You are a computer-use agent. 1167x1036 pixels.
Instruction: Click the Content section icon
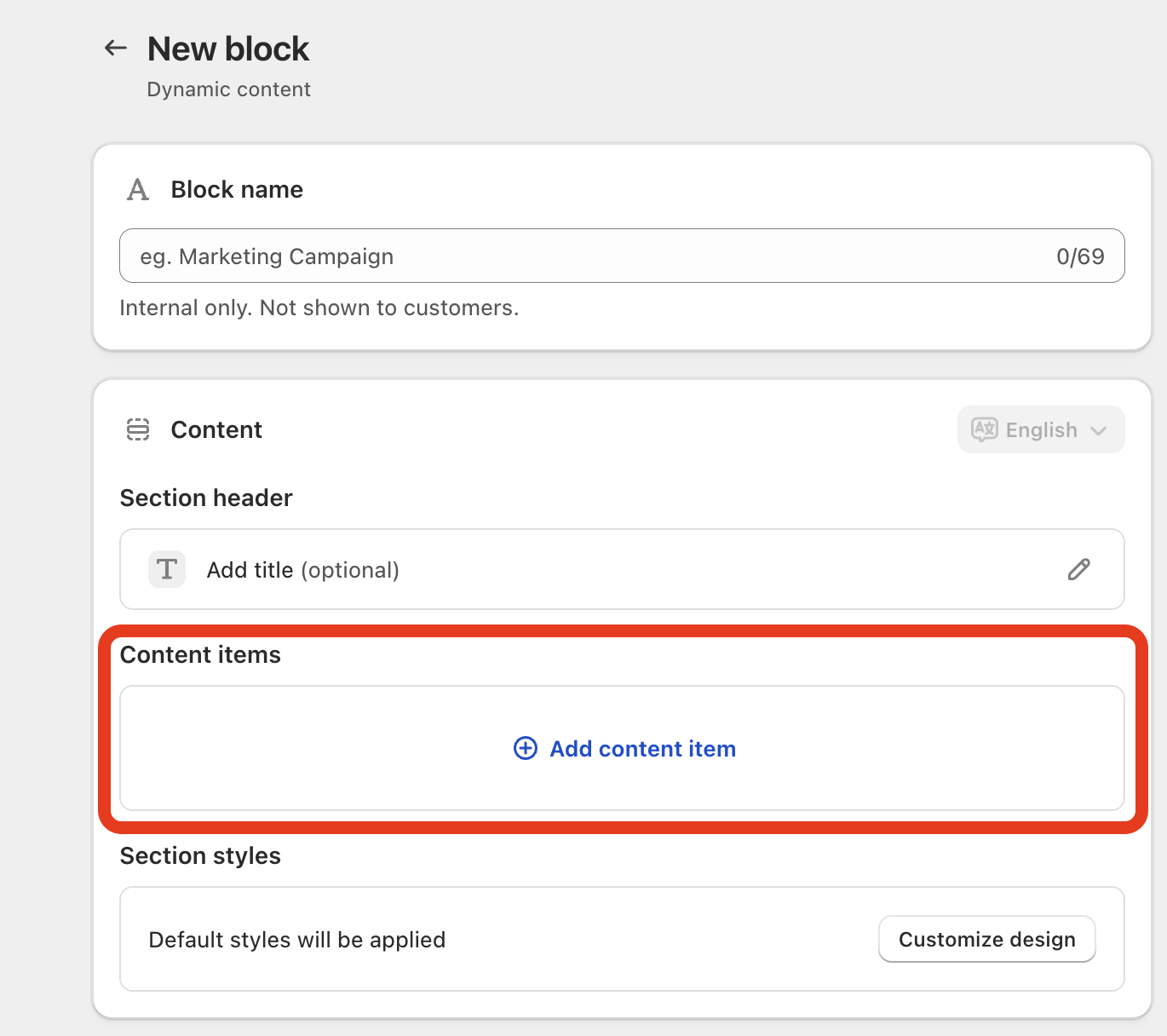click(138, 429)
